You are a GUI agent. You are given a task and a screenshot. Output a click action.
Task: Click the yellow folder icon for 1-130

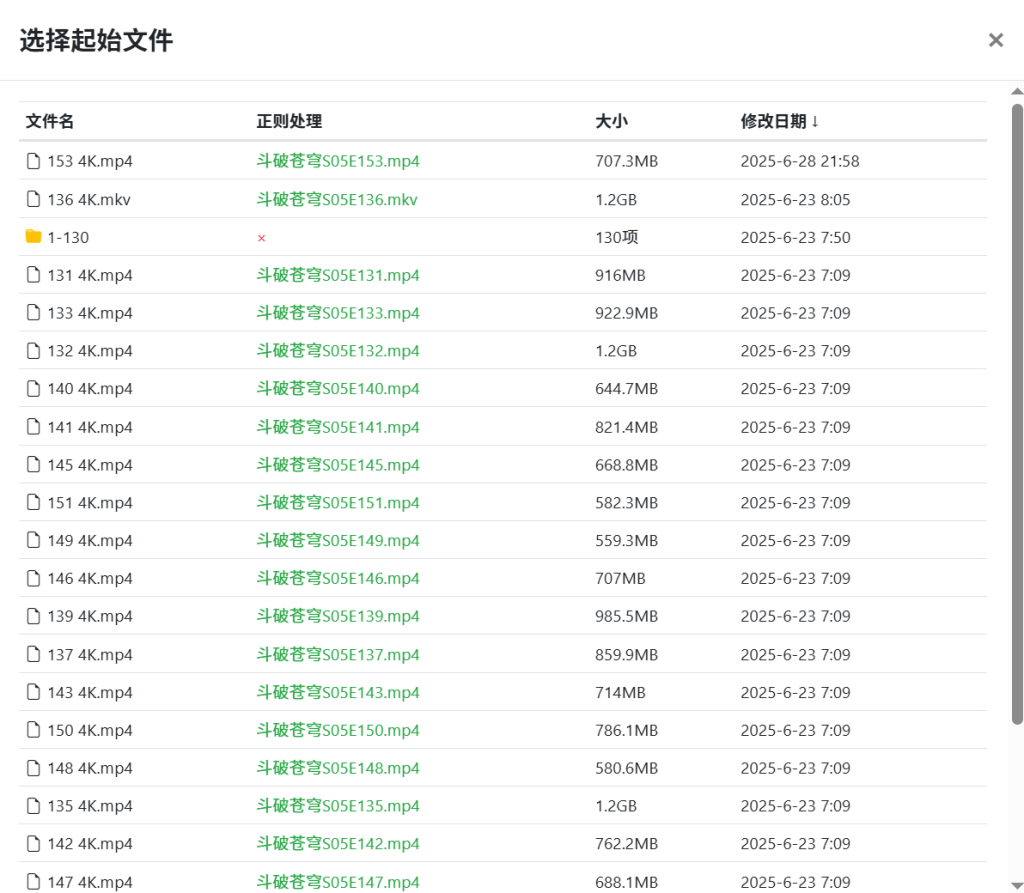coord(33,236)
